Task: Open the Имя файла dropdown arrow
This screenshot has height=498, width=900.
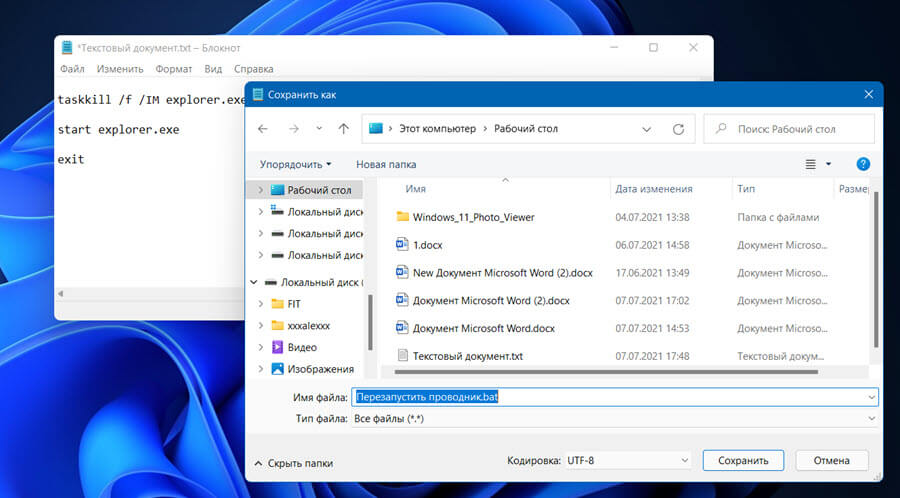Action: click(872, 397)
